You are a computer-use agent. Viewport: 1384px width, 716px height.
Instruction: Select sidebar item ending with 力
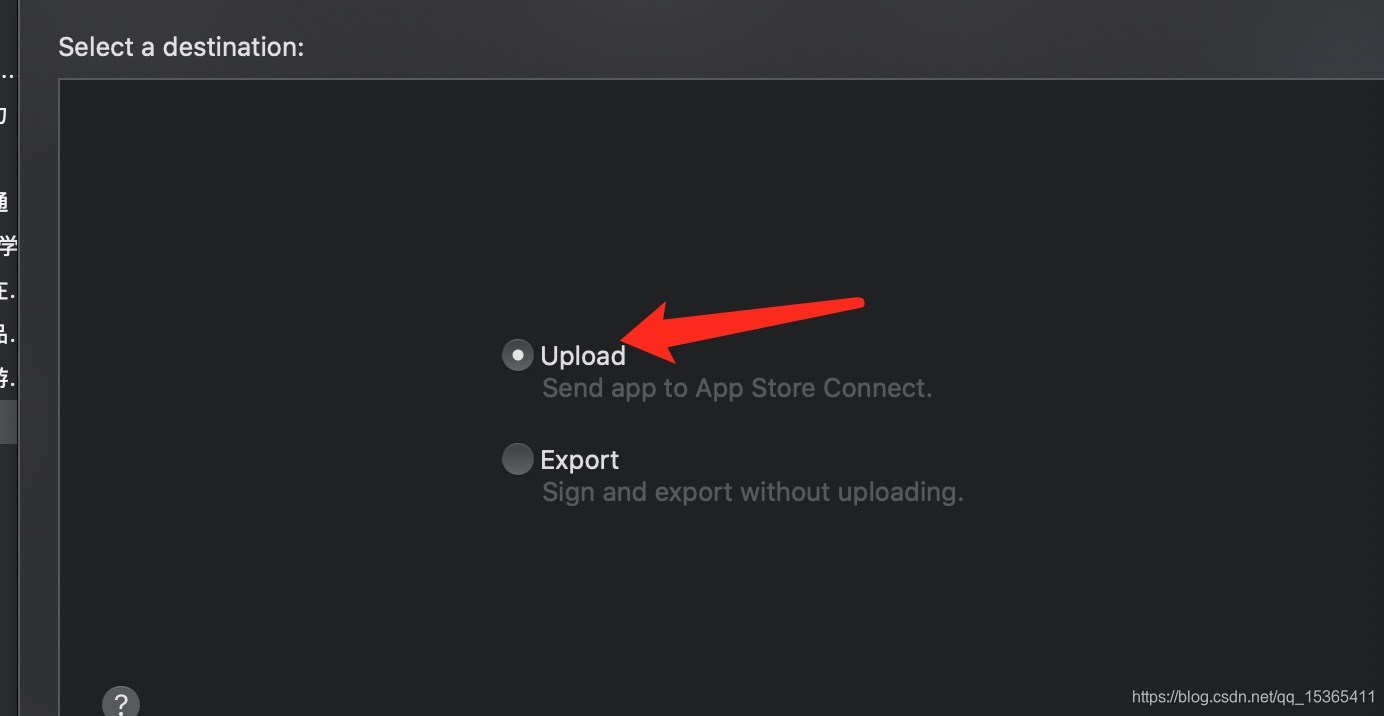[5, 115]
